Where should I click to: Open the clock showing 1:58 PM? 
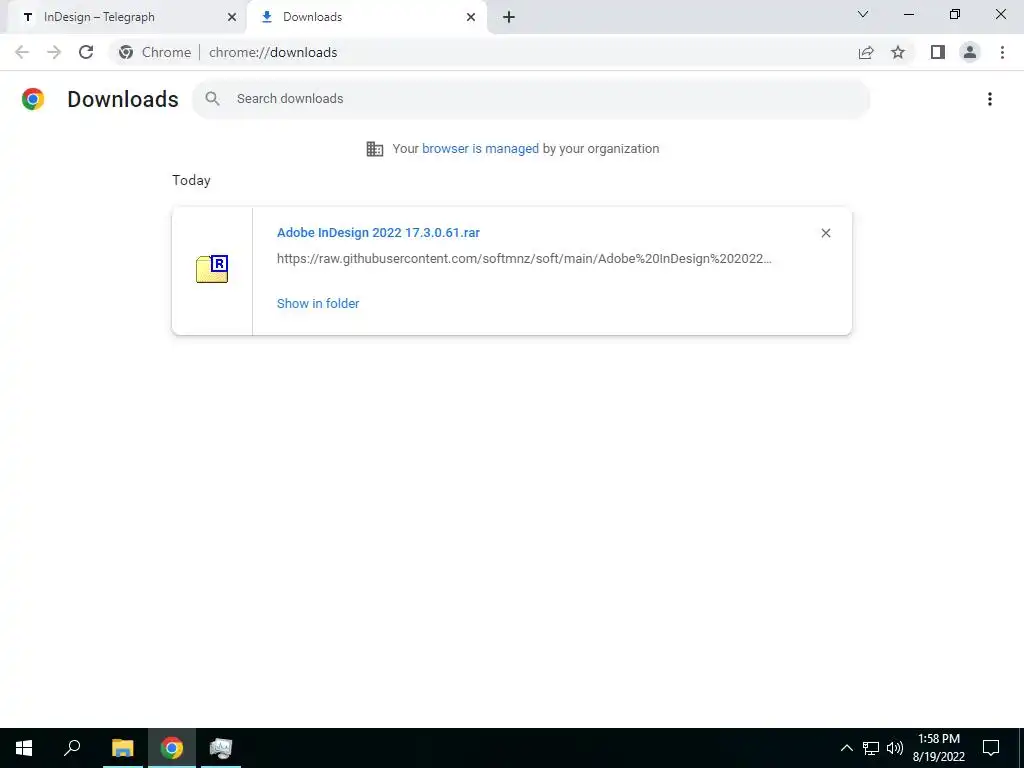(x=938, y=748)
